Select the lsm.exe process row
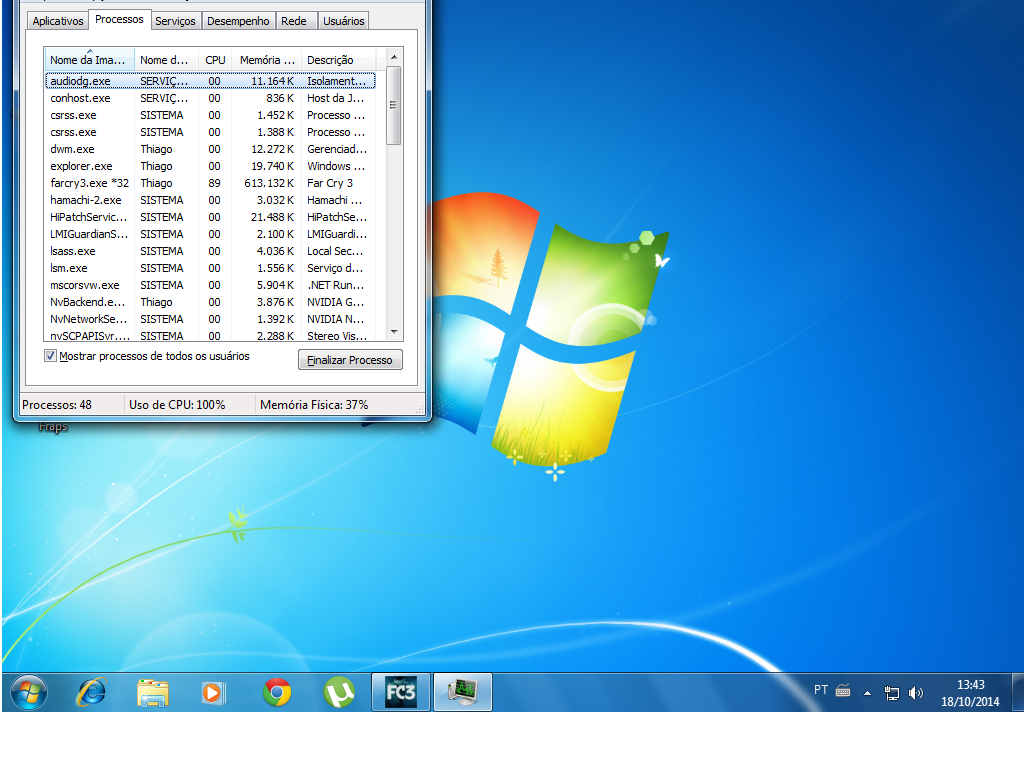The height and width of the screenshot is (768, 1024). coord(210,268)
